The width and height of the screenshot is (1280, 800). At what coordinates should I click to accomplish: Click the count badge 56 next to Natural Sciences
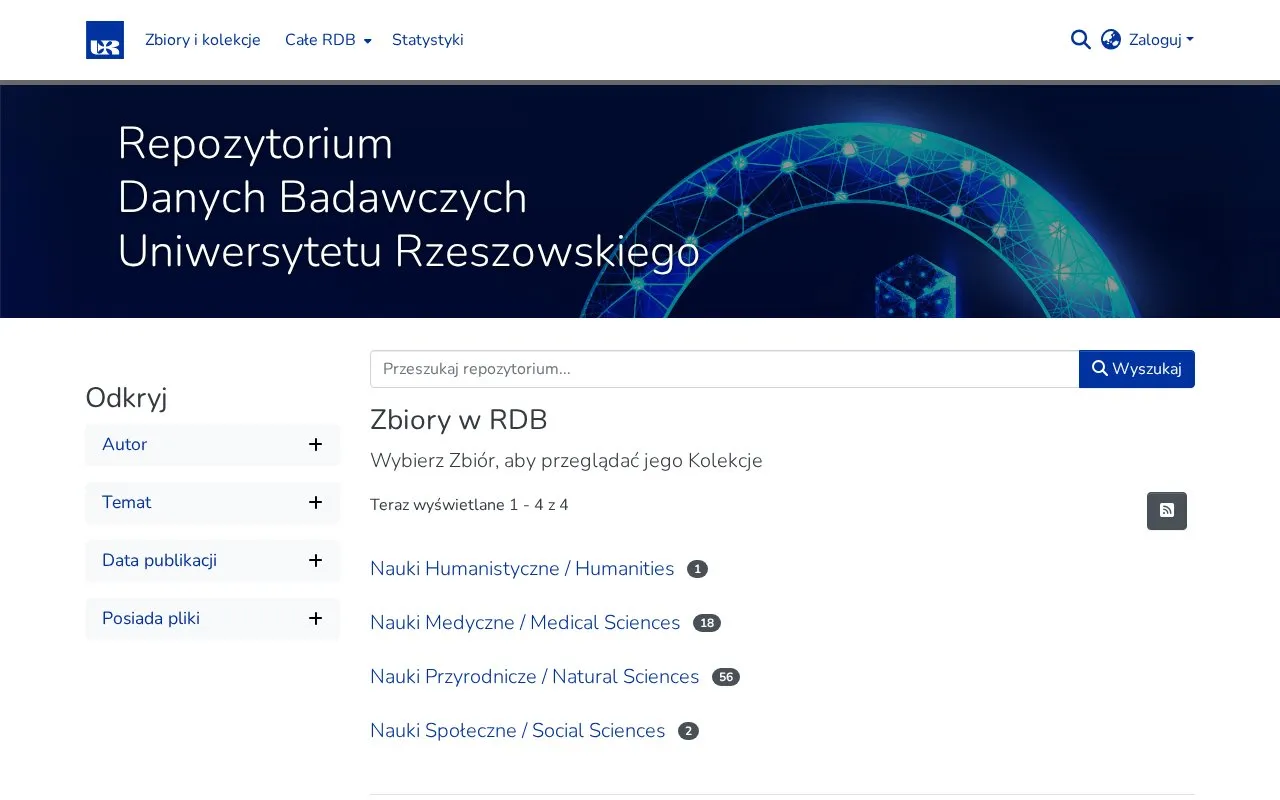tap(726, 677)
